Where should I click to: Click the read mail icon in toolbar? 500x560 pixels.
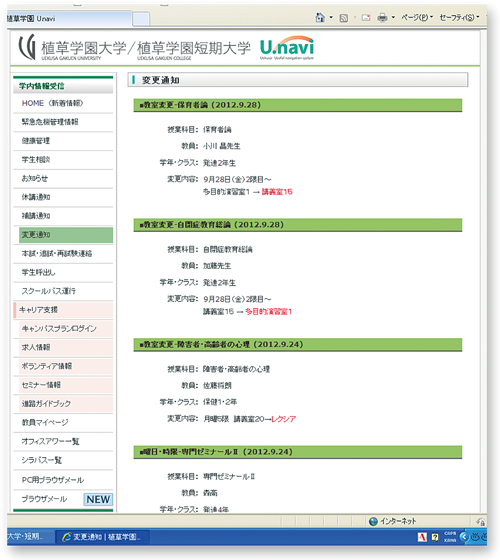[366, 18]
